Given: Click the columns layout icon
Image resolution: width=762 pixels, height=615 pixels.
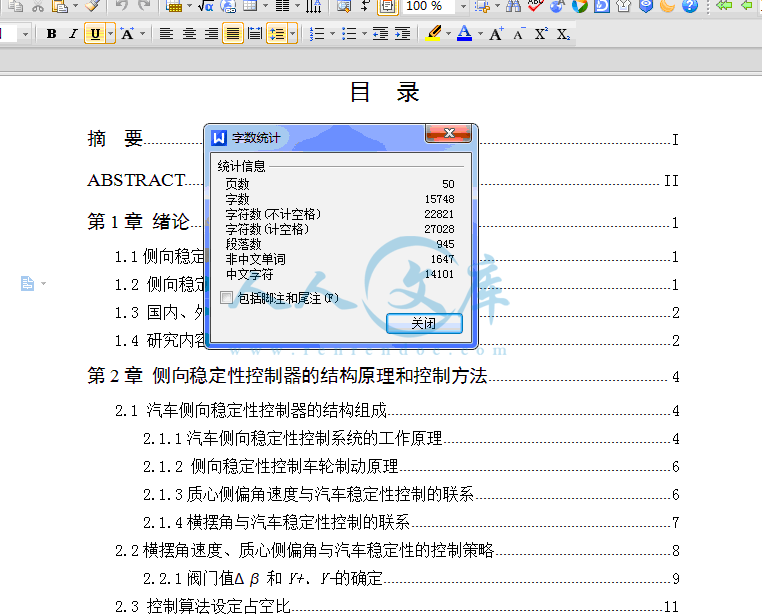Looking at the screenshot, I should pyautogui.click(x=282, y=6).
